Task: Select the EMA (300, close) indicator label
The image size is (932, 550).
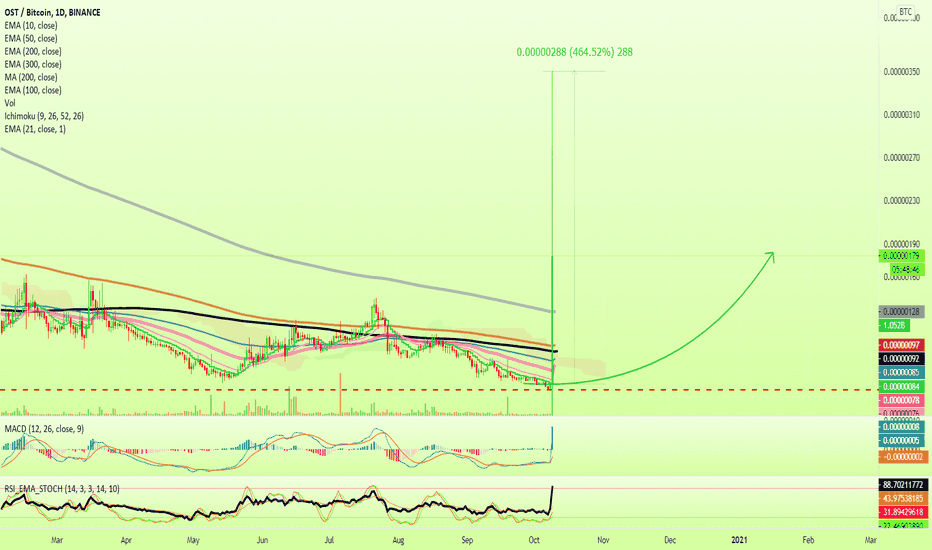Action: pyautogui.click(x=33, y=64)
